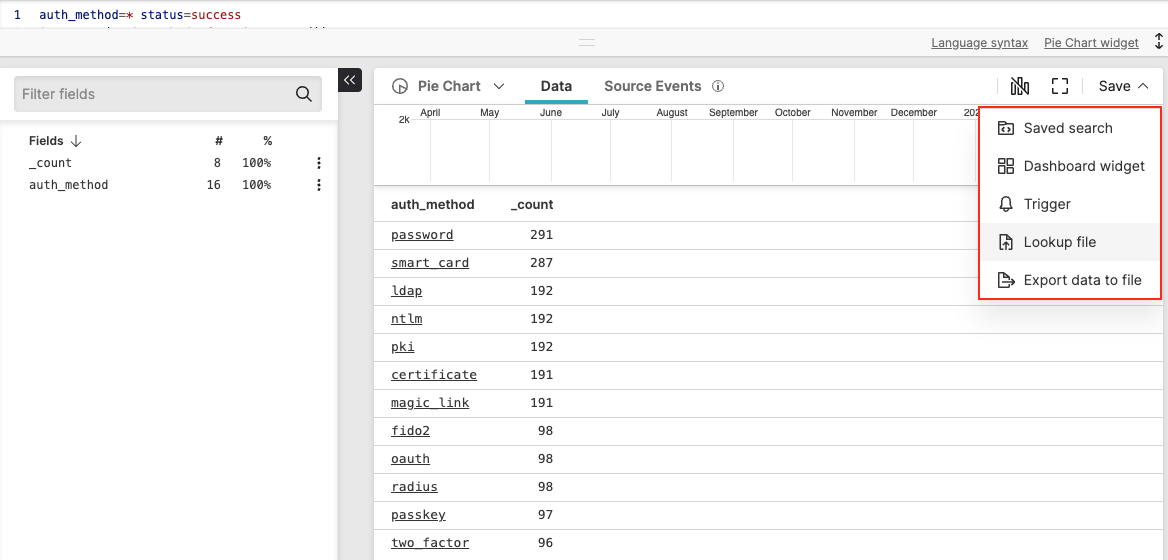1168x560 pixels.
Task: Open the Pie Chart widget link
Action: [1091, 43]
